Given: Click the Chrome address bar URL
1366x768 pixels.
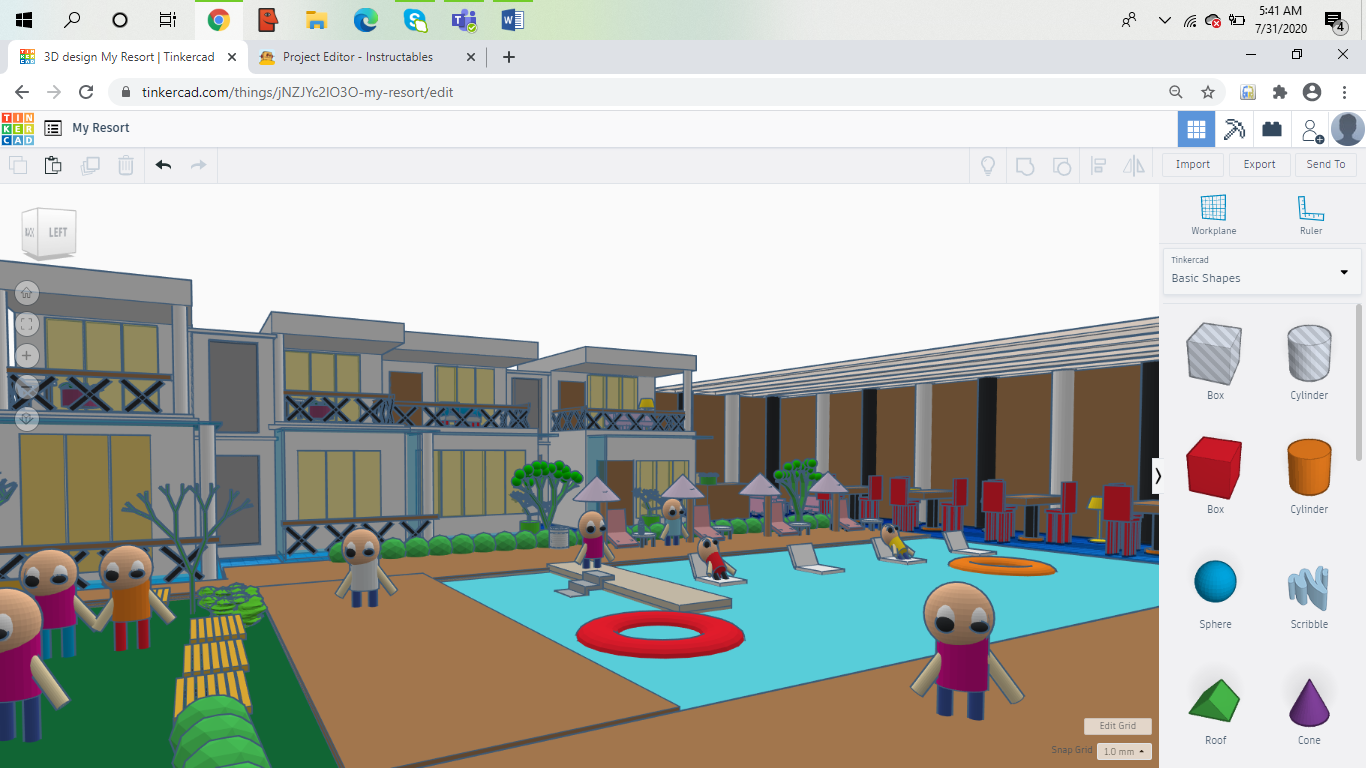Looking at the screenshot, I should [298, 92].
